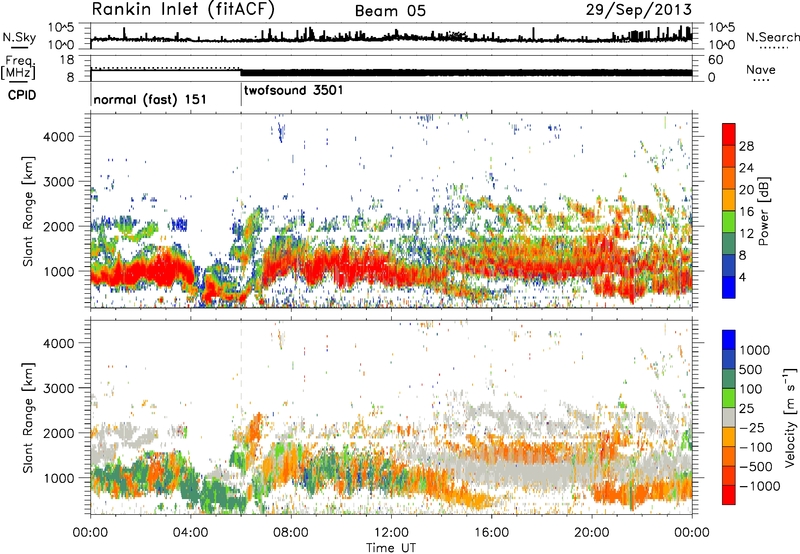The width and height of the screenshot is (800, 554).
Task: Click the "Time UT" axis title
Action: (391, 548)
